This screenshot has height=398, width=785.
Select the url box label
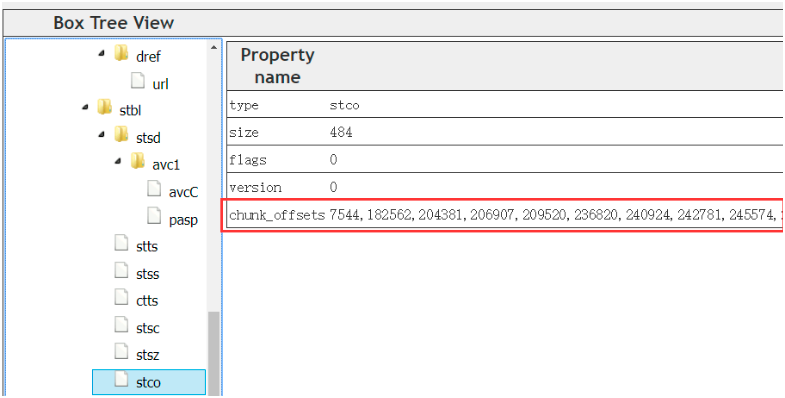(160, 84)
